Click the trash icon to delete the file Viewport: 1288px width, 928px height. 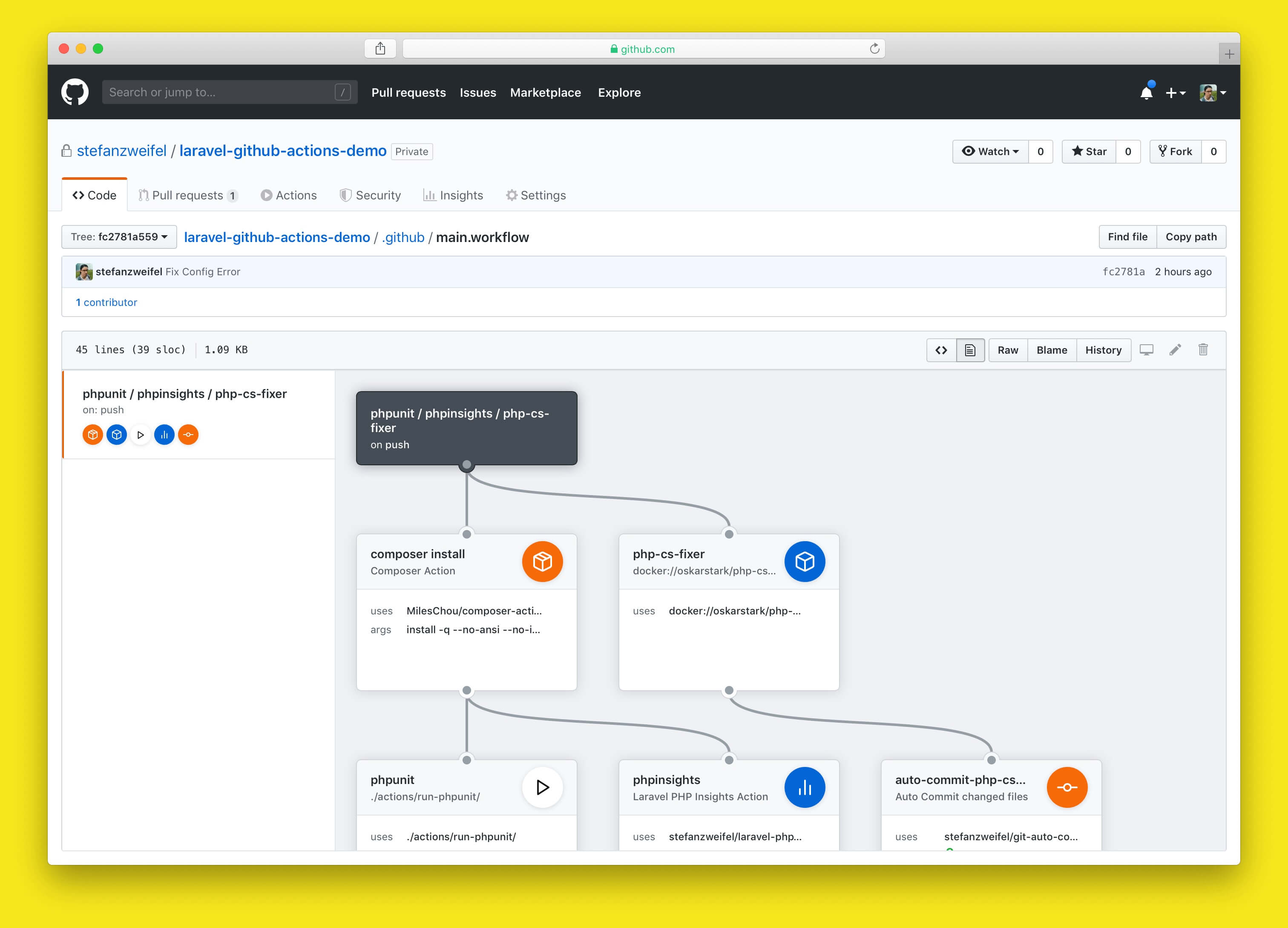pyautogui.click(x=1203, y=350)
